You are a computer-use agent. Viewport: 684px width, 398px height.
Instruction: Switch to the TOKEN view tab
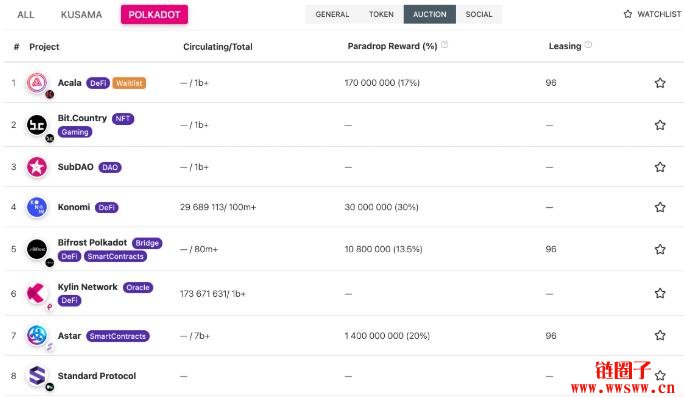point(381,14)
